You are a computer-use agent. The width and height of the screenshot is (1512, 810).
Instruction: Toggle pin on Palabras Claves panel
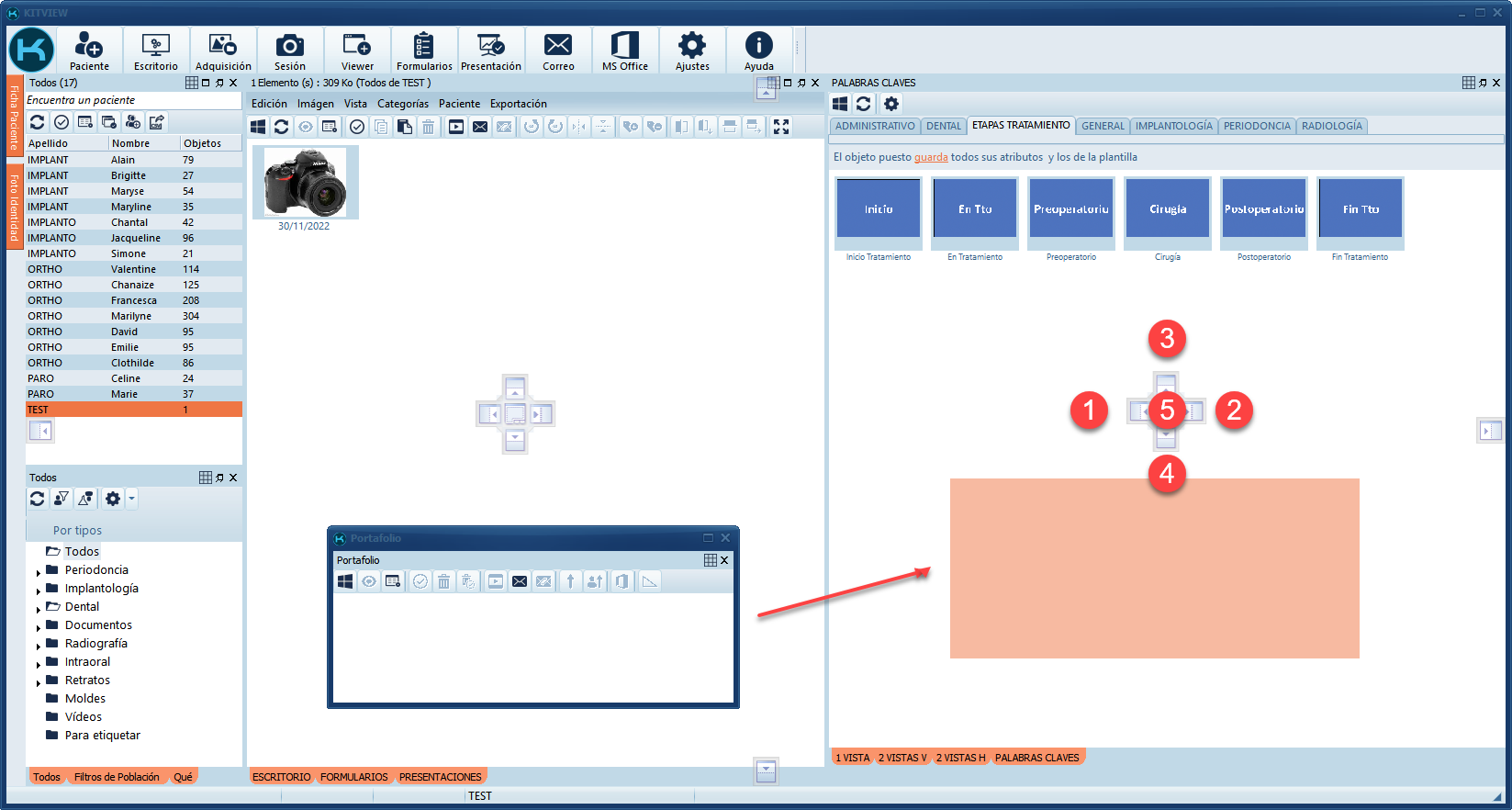[1483, 83]
